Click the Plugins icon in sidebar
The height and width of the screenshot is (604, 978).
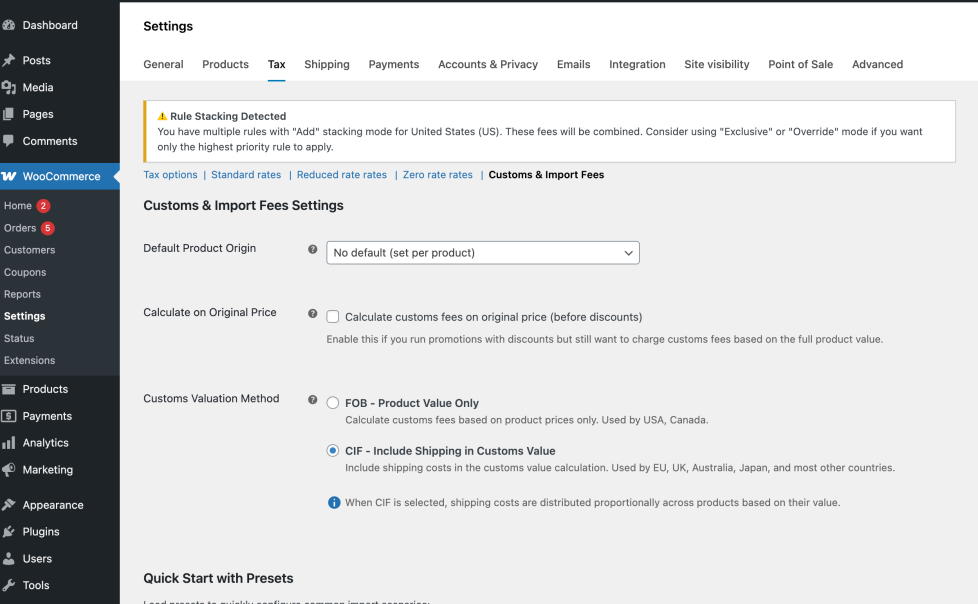(x=9, y=532)
